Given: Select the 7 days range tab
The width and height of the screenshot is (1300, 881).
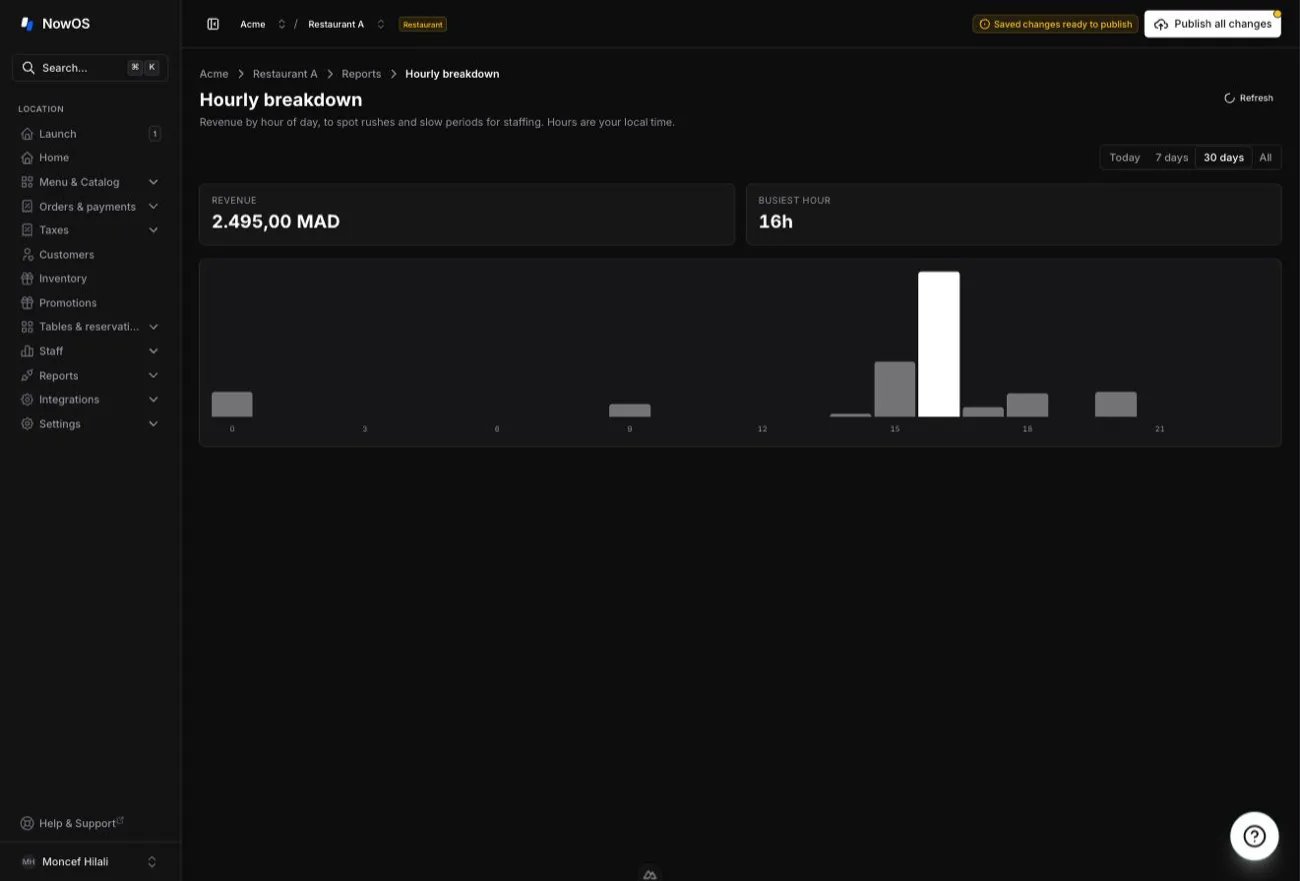Looking at the screenshot, I should pos(1171,158).
